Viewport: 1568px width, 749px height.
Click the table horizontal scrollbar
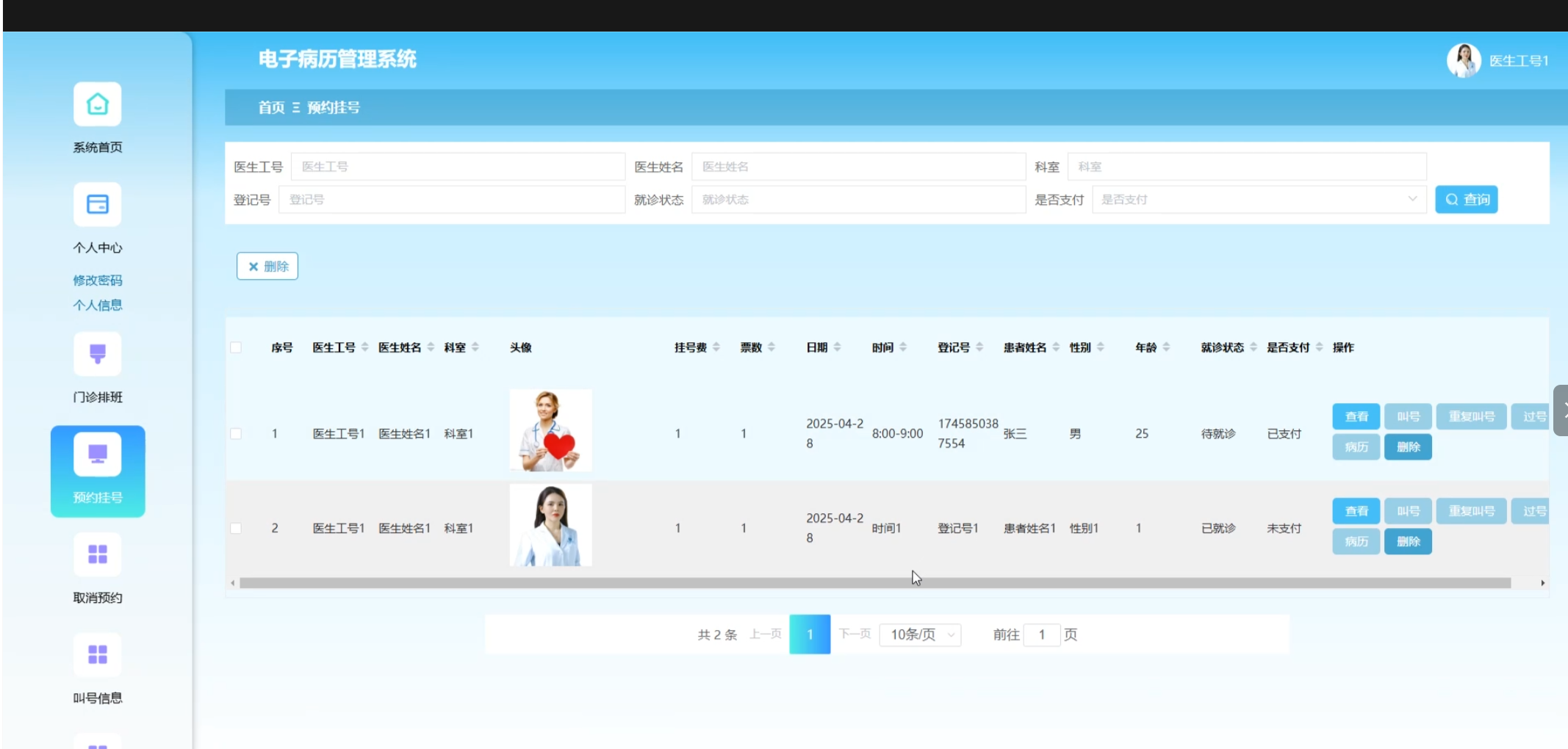click(874, 583)
